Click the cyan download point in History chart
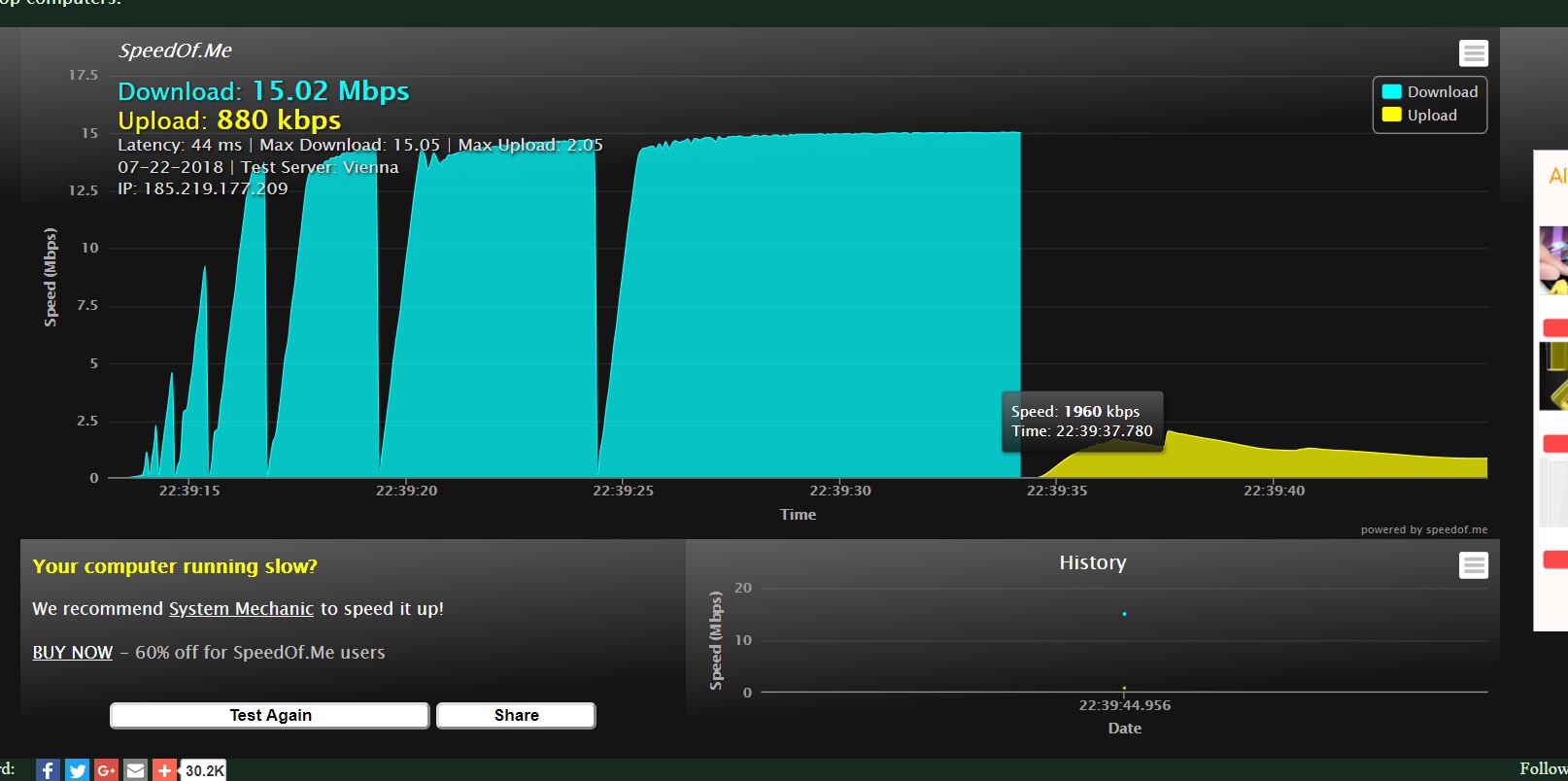The width and height of the screenshot is (1568, 781). click(x=1124, y=614)
